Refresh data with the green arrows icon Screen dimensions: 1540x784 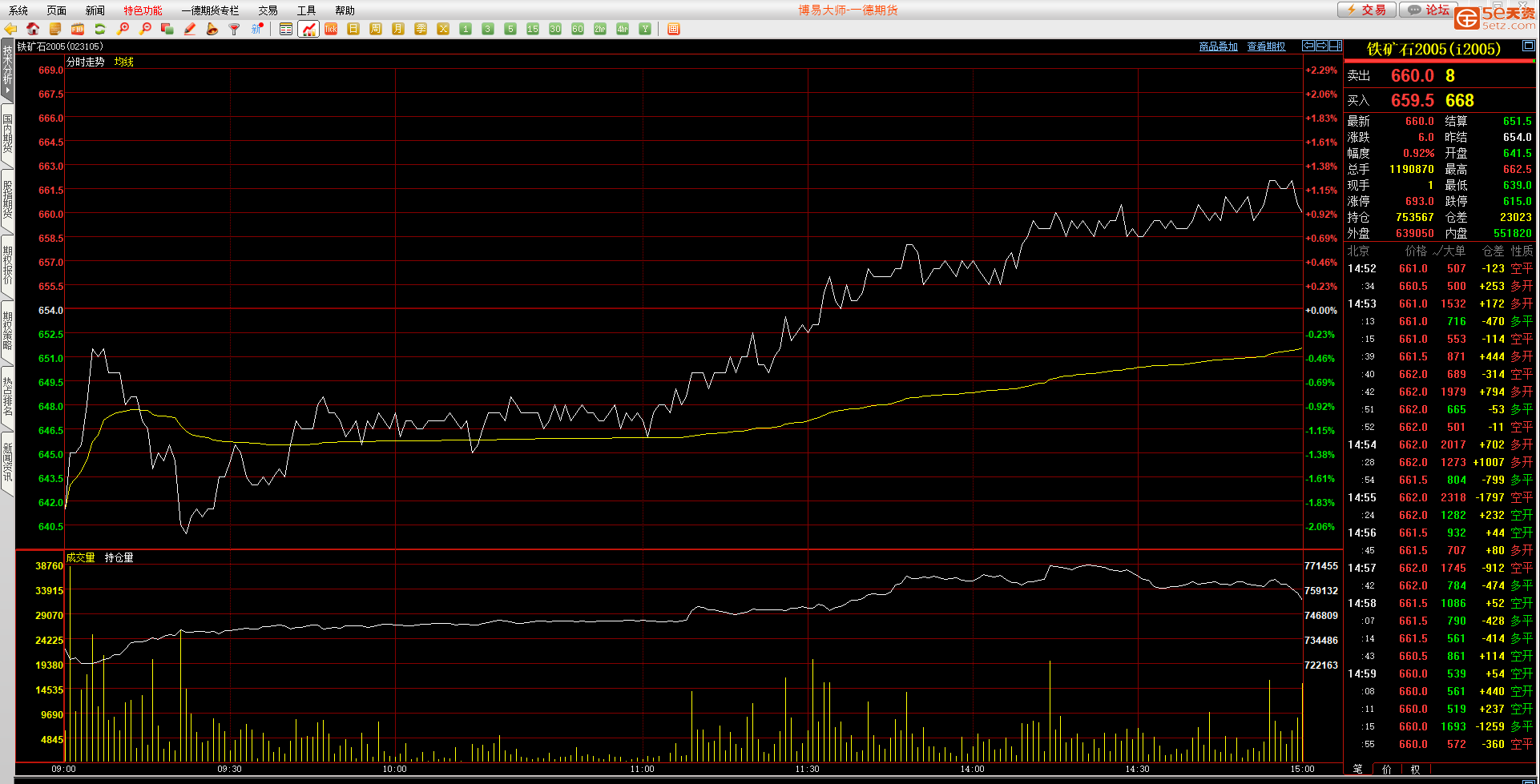point(100,29)
